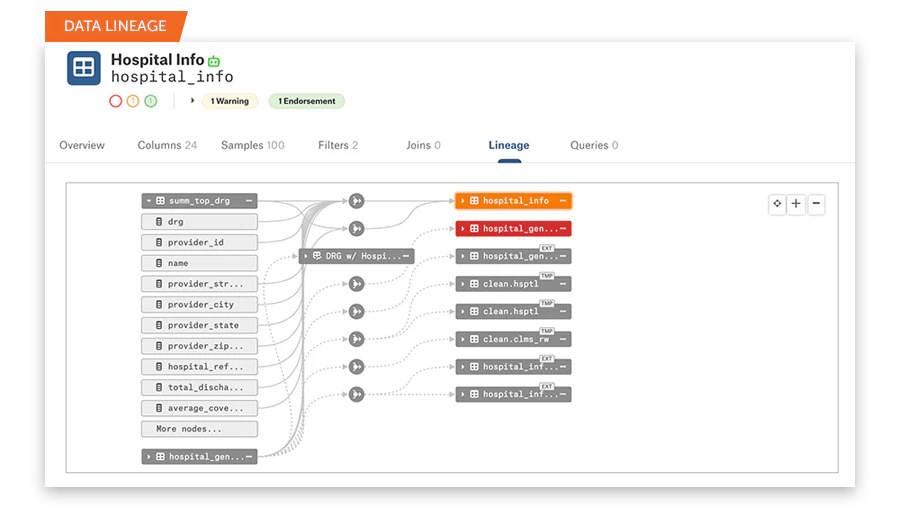Click the green bot icon beside Hospital Info

214,61
